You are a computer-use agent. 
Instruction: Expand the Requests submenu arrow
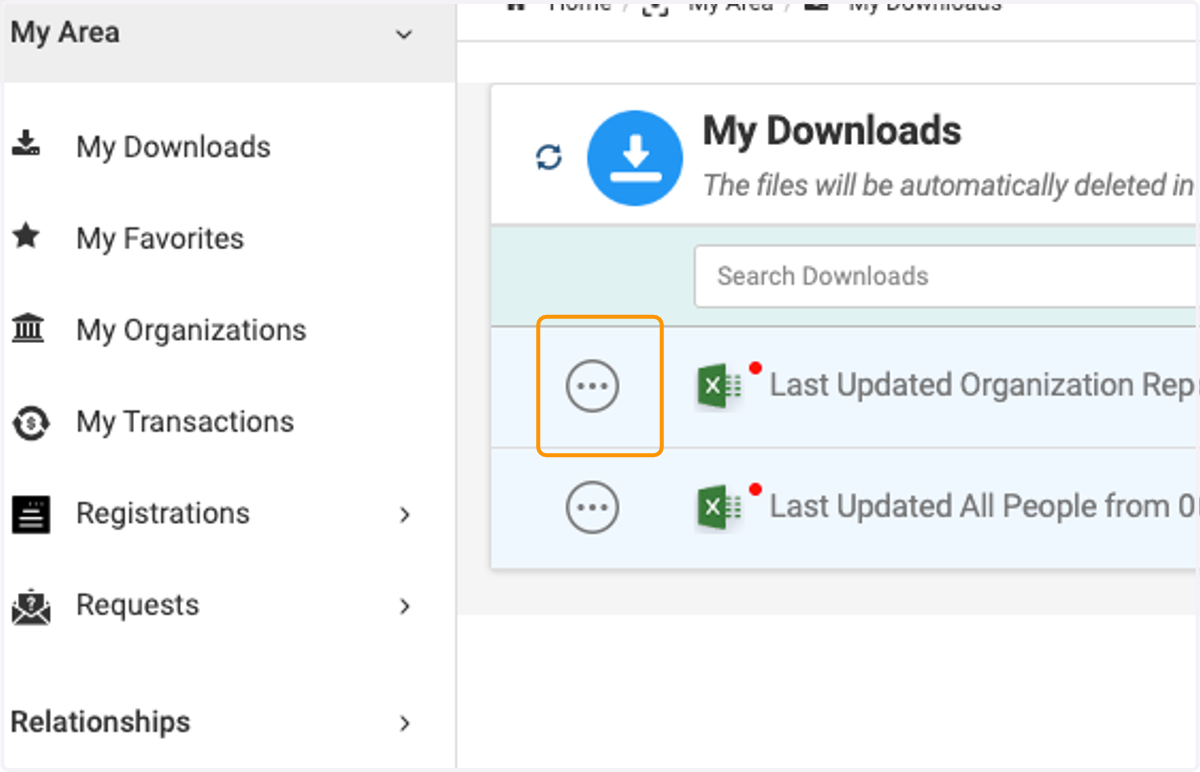[x=405, y=606]
